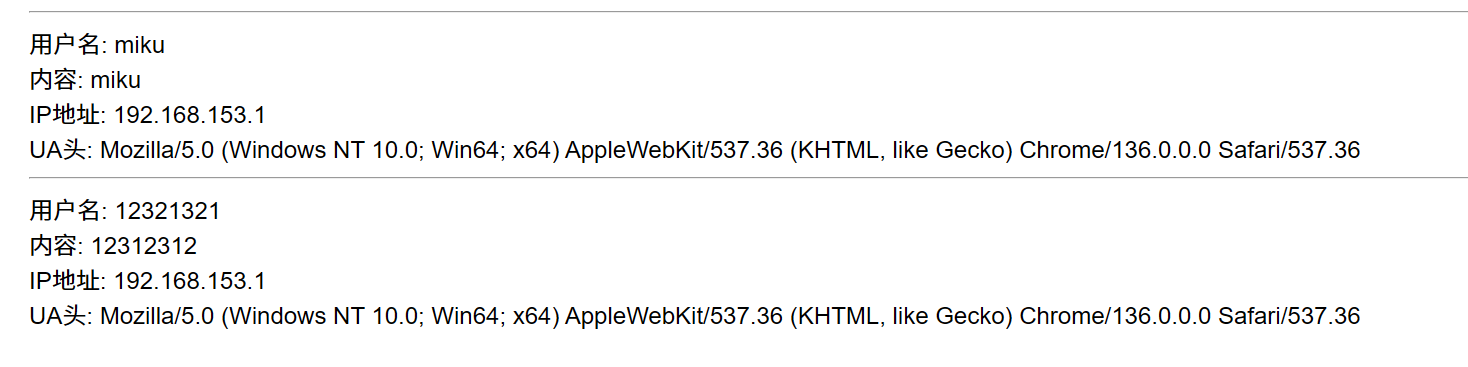The height and width of the screenshot is (367, 1468).
Task: Click the first UA头 label
Action: point(62,150)
